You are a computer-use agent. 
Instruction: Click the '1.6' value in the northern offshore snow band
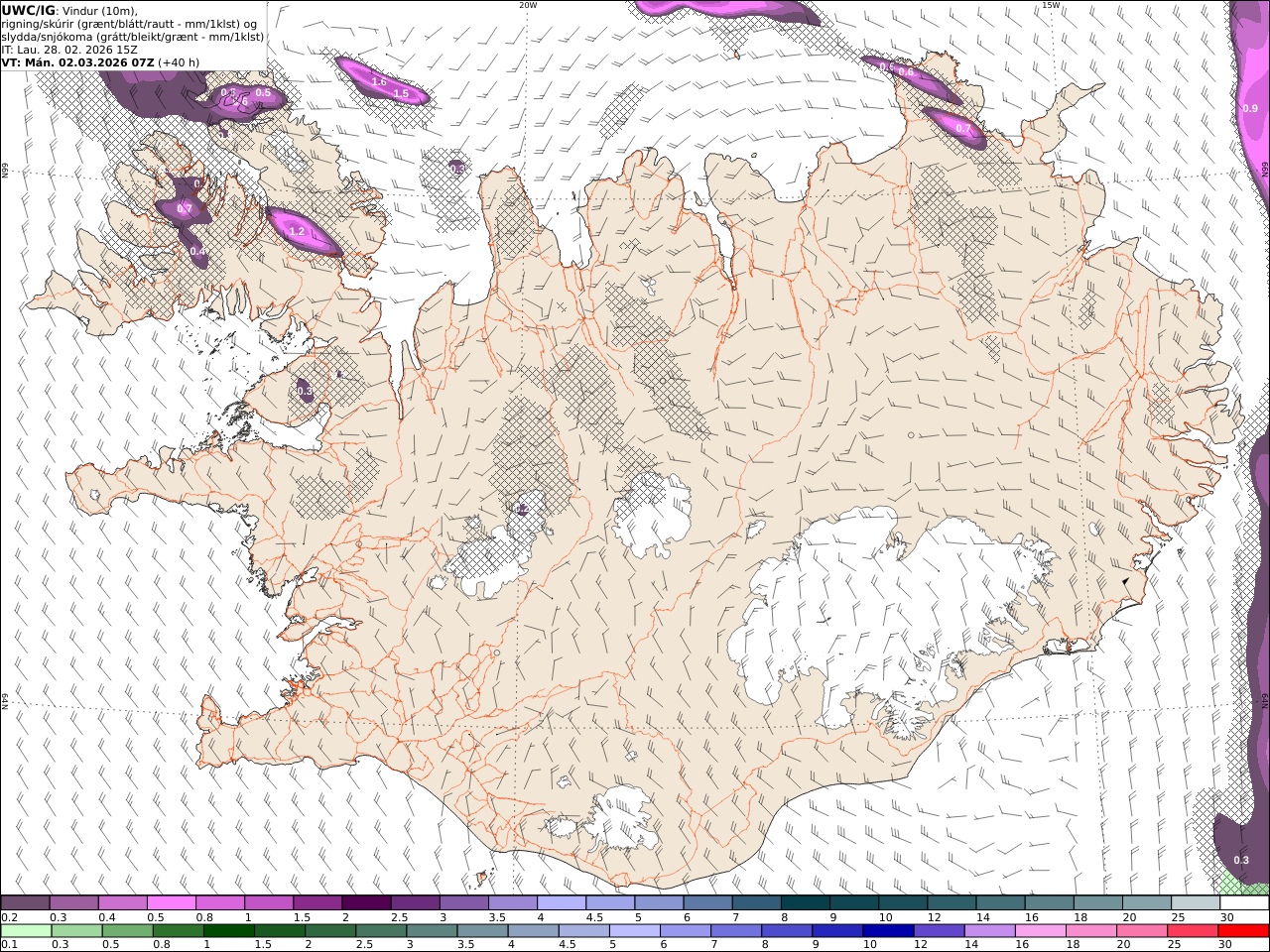click(x=379, y=81)
